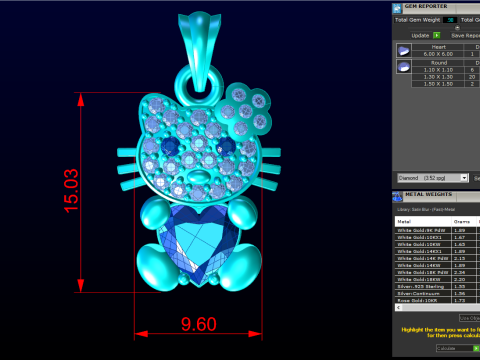Select the White Gold:18K PdW row

pyautogui.click(x=437, y=272)
